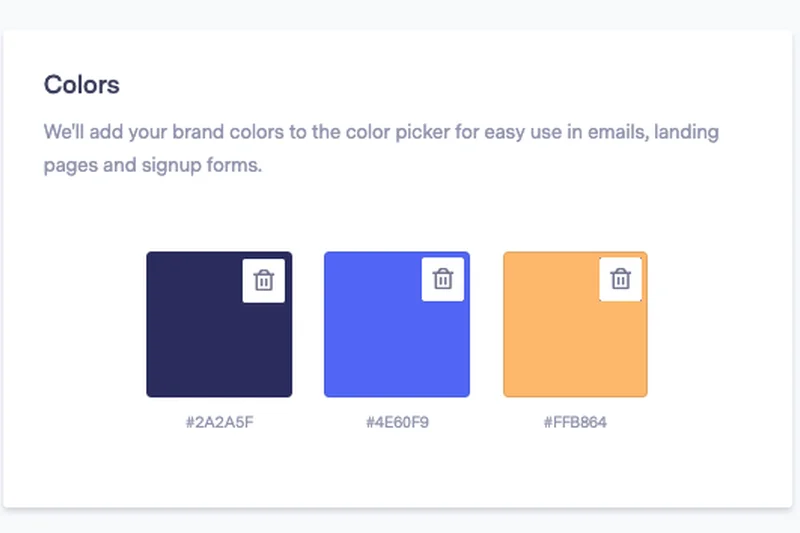Screen dimensions: 800x533
Task: Click the trash icon on orange swatch
Action: coord(620,279)
